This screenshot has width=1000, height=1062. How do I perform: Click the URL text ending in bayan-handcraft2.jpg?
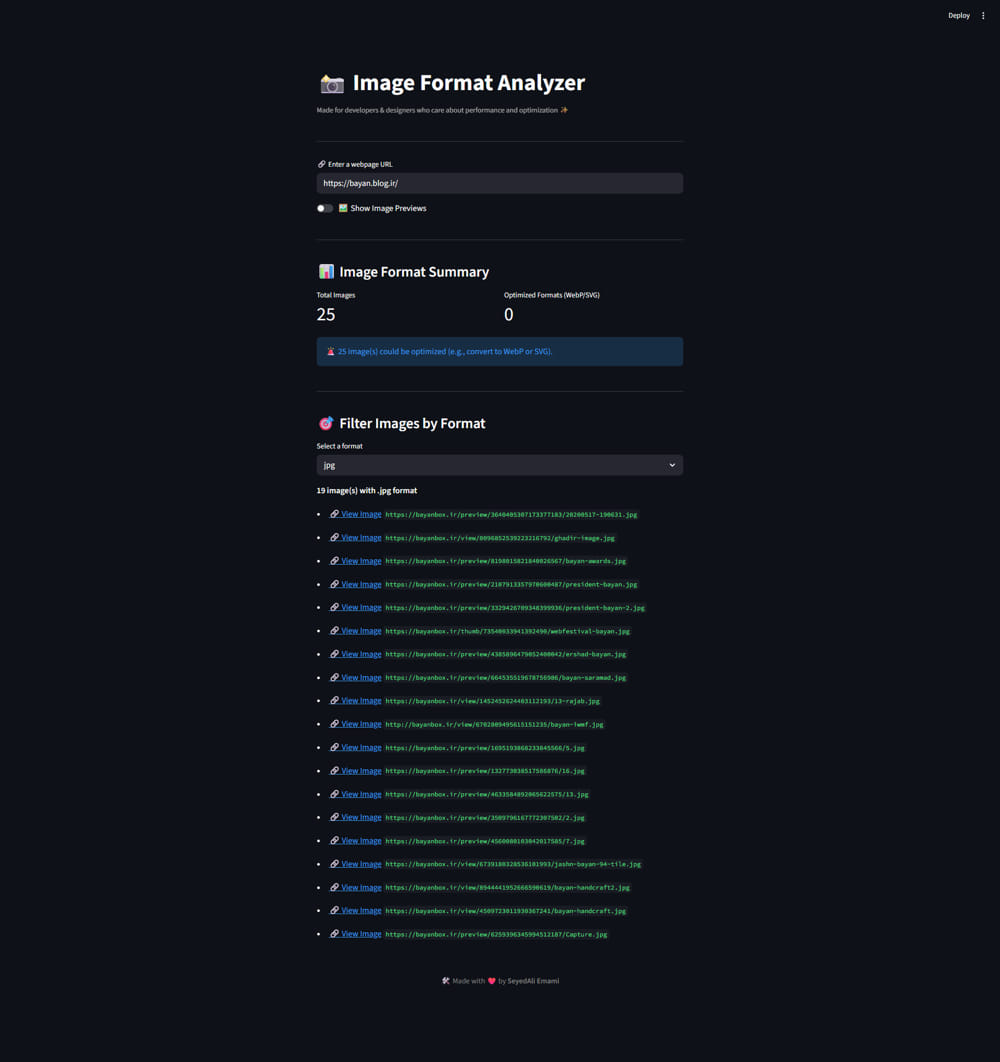click(507, 888)
